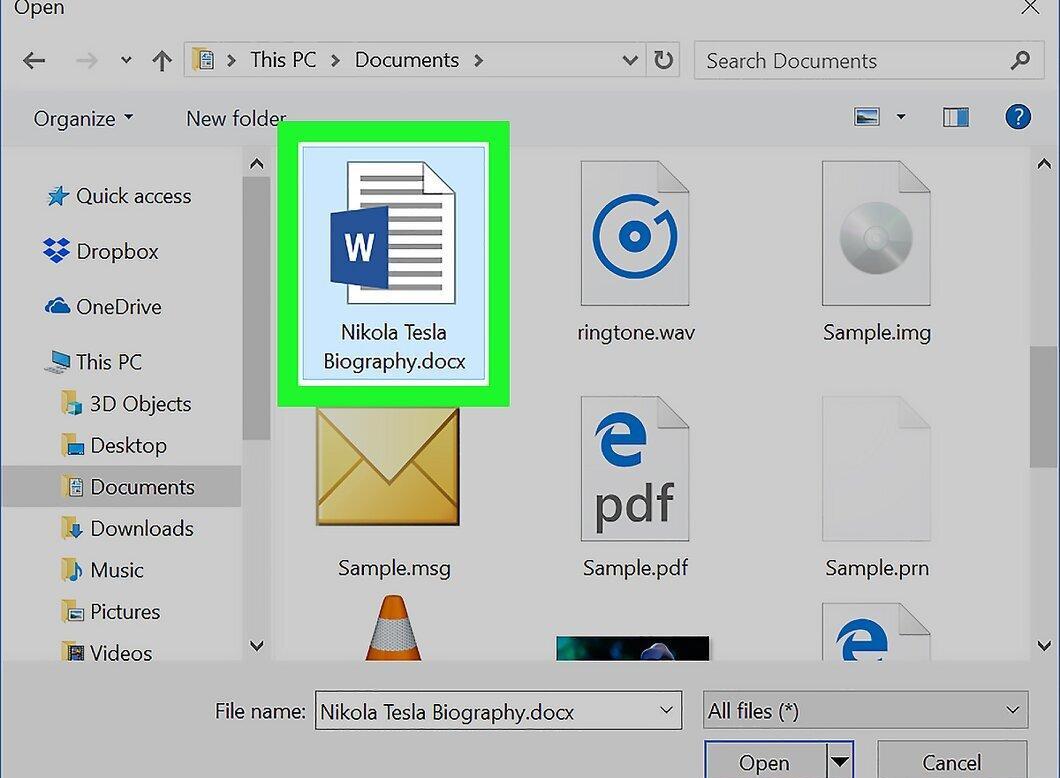Select the VLC cone file icon
The height and width of the screenshot is (778, 1060).
[393, 627]
